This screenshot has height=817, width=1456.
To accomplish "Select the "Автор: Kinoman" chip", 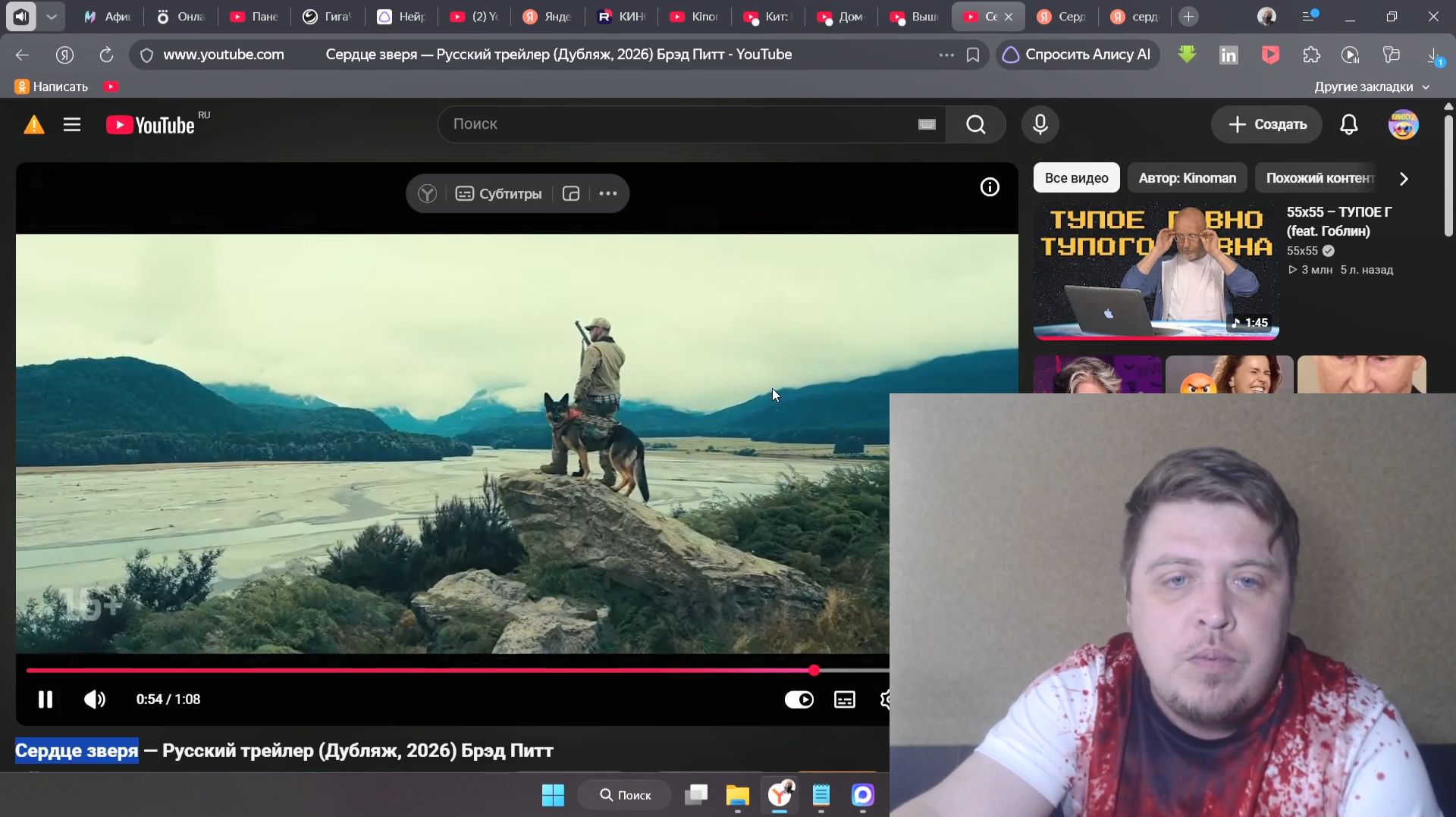I will [x=1187, y=178].
